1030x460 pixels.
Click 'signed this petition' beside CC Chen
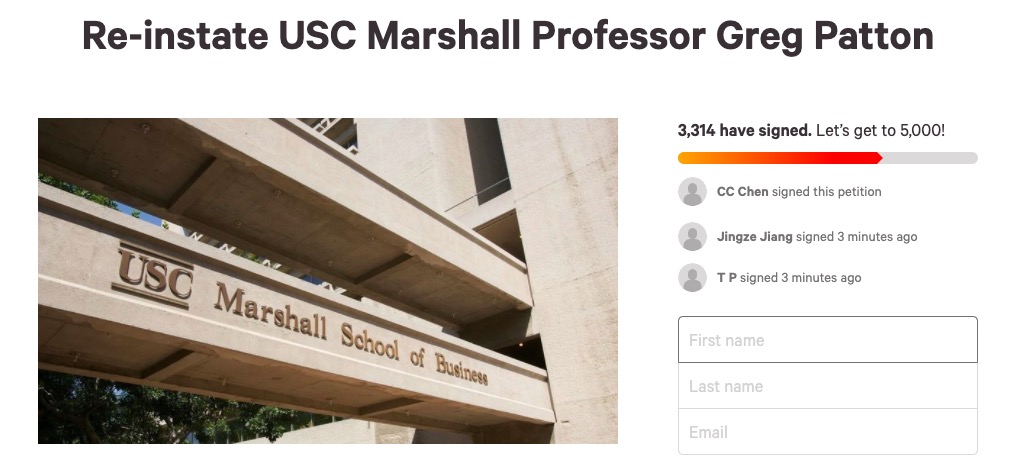(826, 192)
